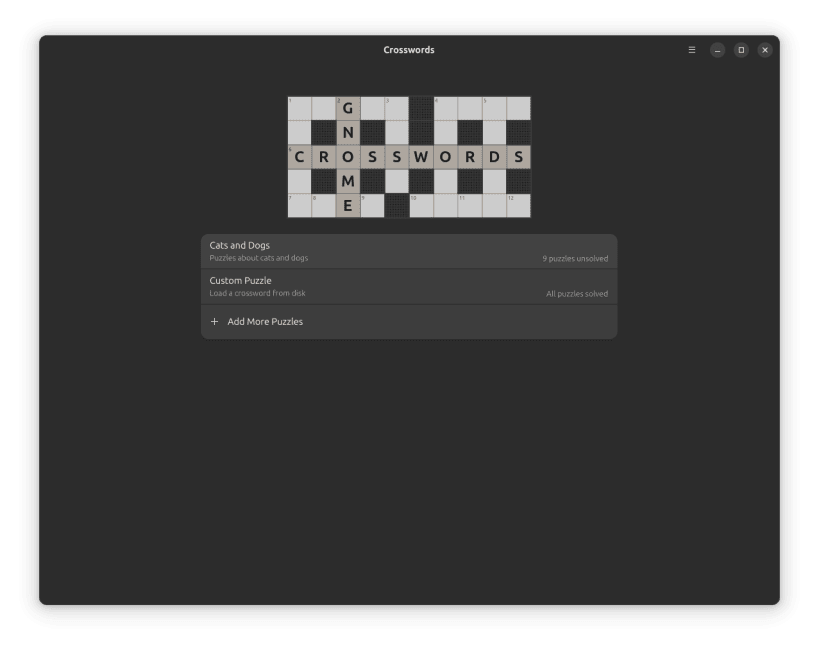Click the crossword logo image
The image size is (819, 648).
click(408, 155)
